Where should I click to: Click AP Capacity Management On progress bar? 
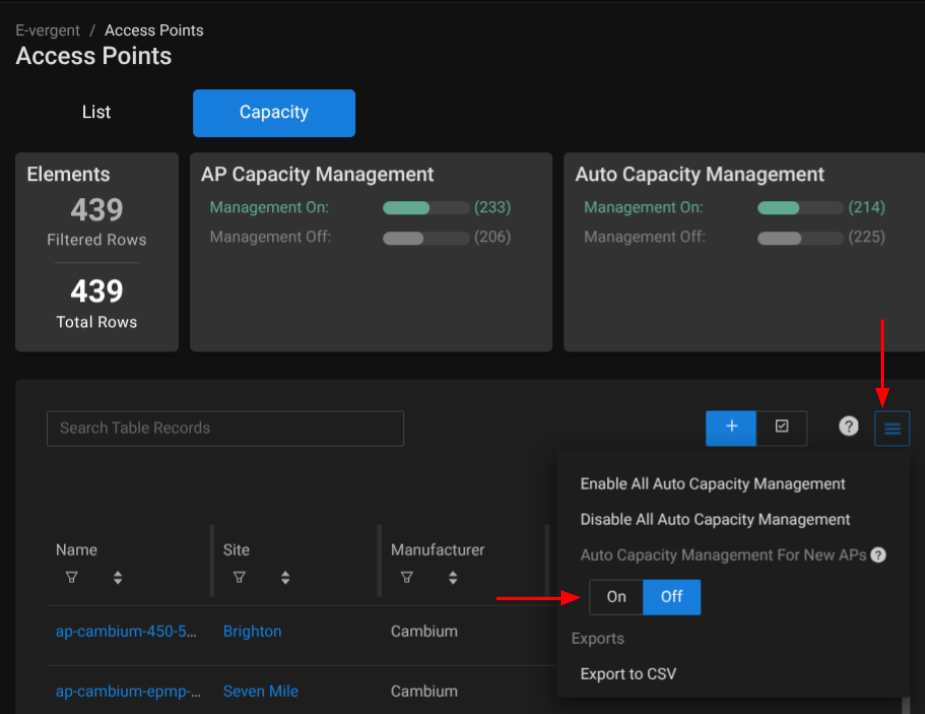(x=426, y=208)
